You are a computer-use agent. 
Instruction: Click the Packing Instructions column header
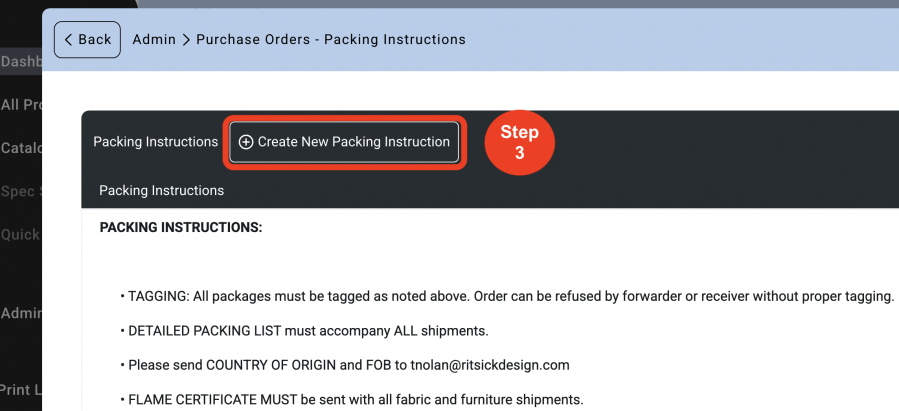coord(162,190)
